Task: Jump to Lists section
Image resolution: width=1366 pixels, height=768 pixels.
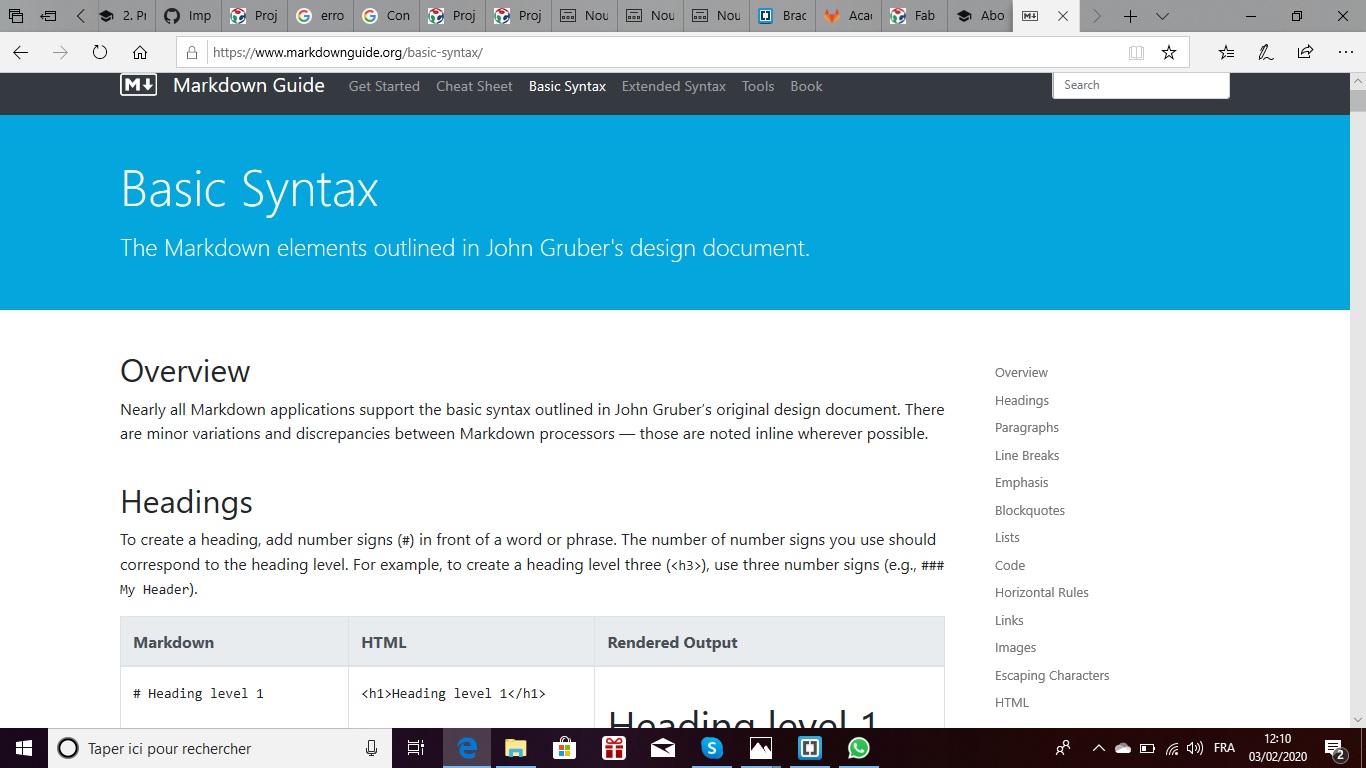Action: point(1007,538)
